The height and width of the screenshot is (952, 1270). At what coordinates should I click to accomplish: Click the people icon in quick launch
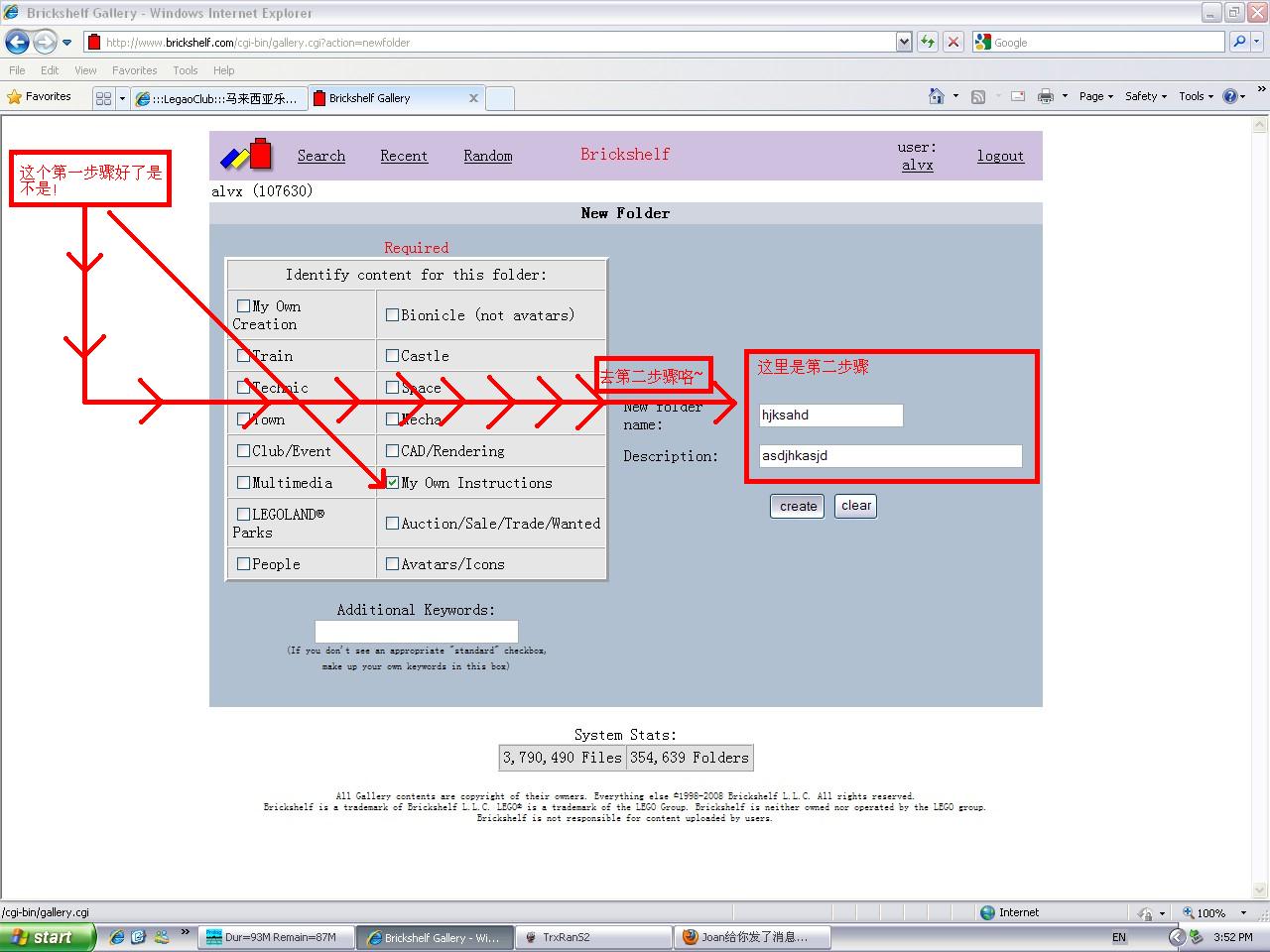click(161, 936)
